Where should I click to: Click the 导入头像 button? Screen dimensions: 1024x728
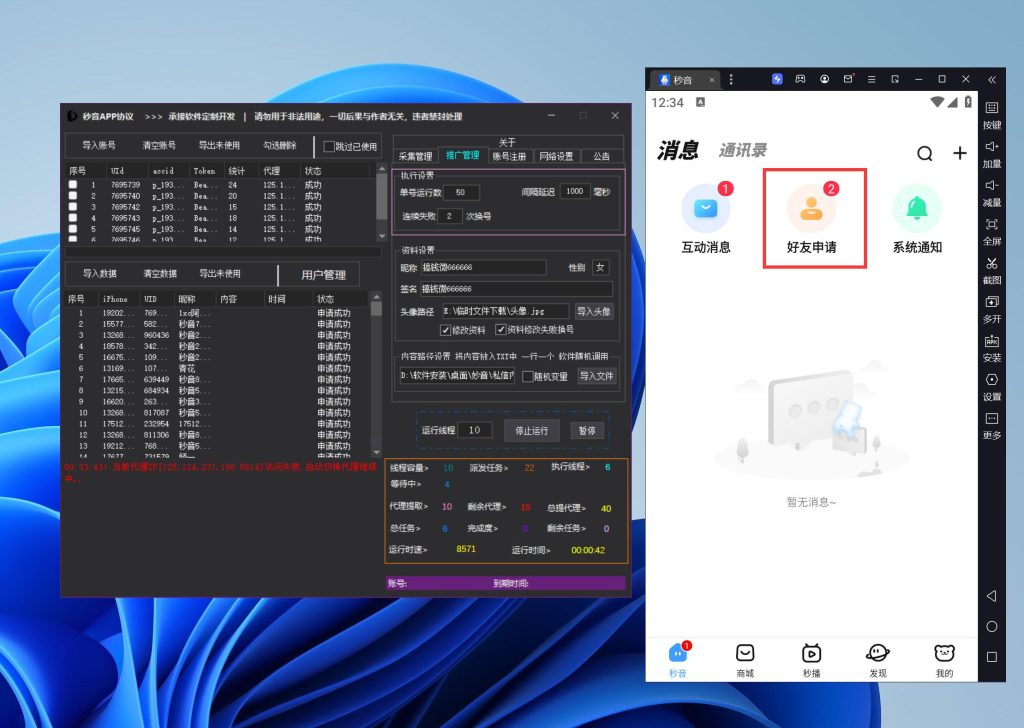tap(593, 311)
